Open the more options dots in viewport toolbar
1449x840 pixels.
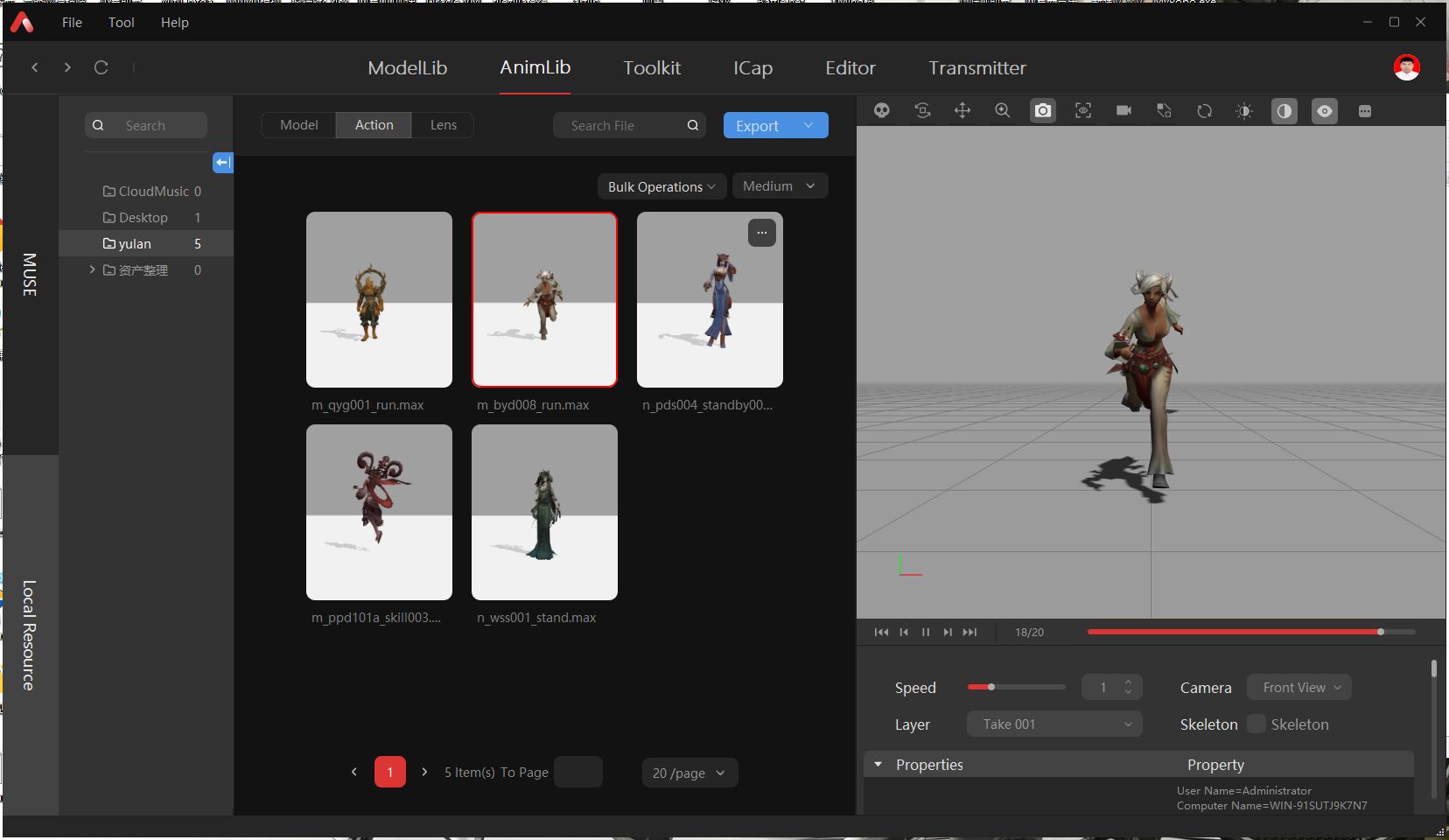[x=1365, y=111]
